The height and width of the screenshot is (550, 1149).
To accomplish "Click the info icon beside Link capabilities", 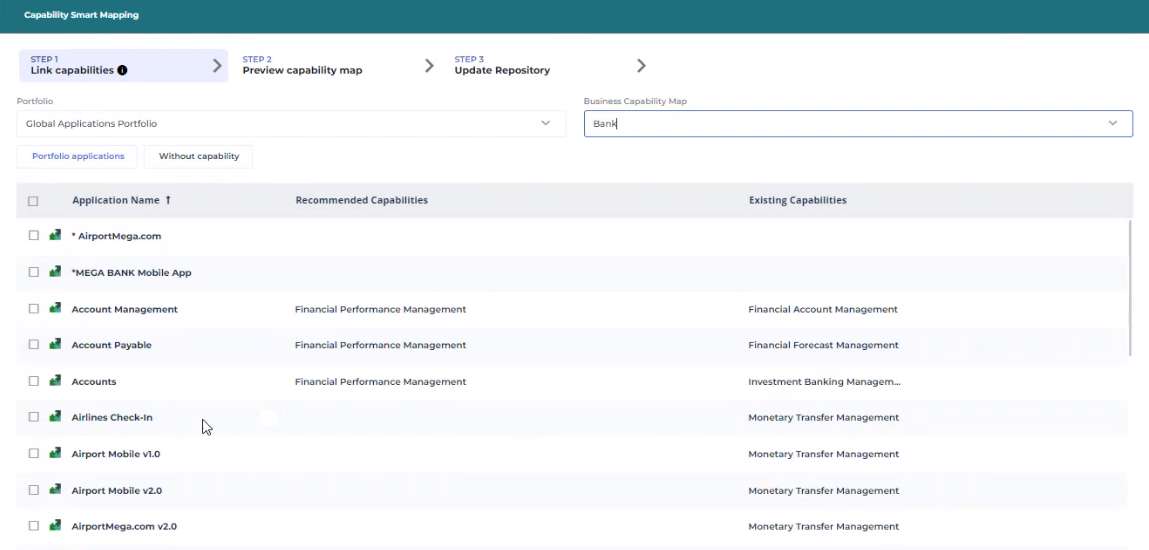I will pos(122,71).
